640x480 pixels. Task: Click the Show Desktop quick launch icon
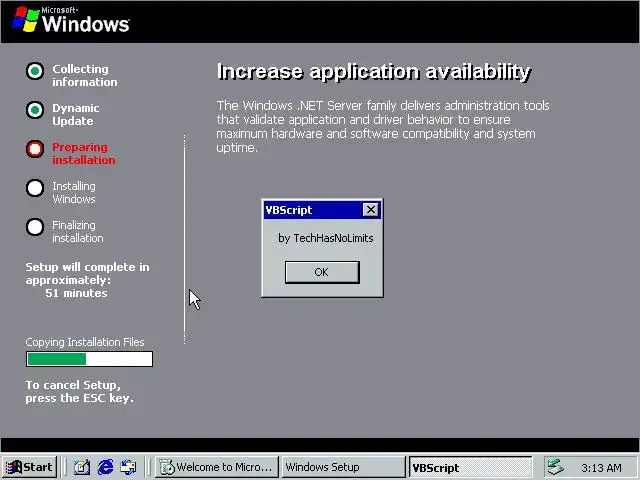click(82, 467)
